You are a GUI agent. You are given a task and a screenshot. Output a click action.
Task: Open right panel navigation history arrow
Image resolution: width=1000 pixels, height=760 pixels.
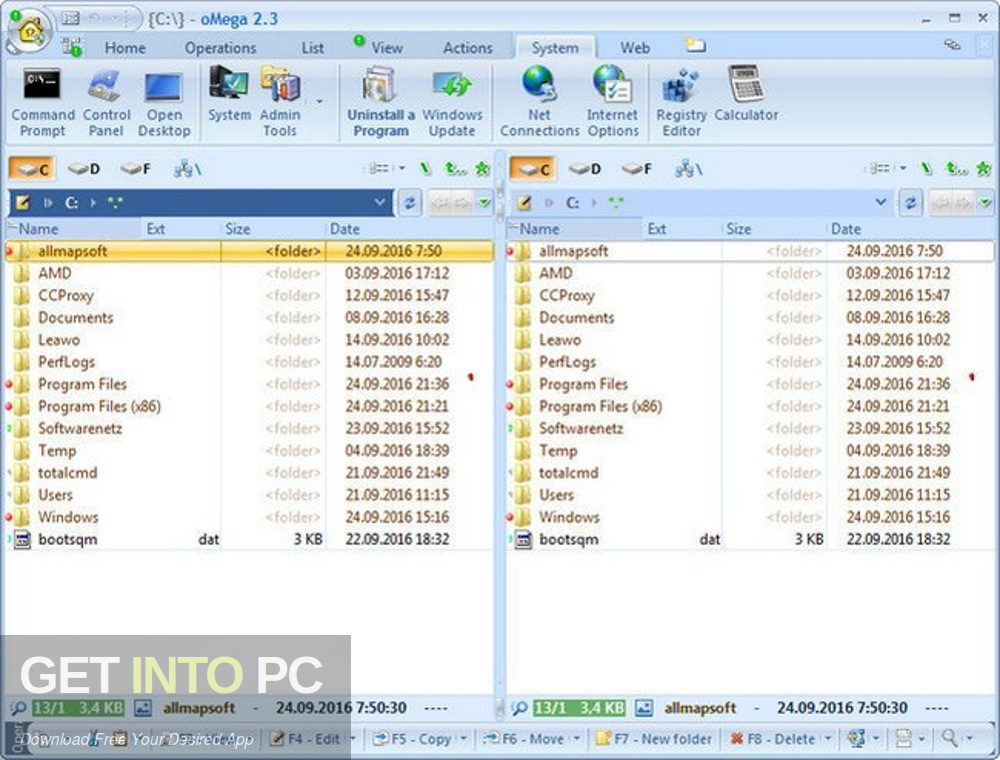coord(985,203)
